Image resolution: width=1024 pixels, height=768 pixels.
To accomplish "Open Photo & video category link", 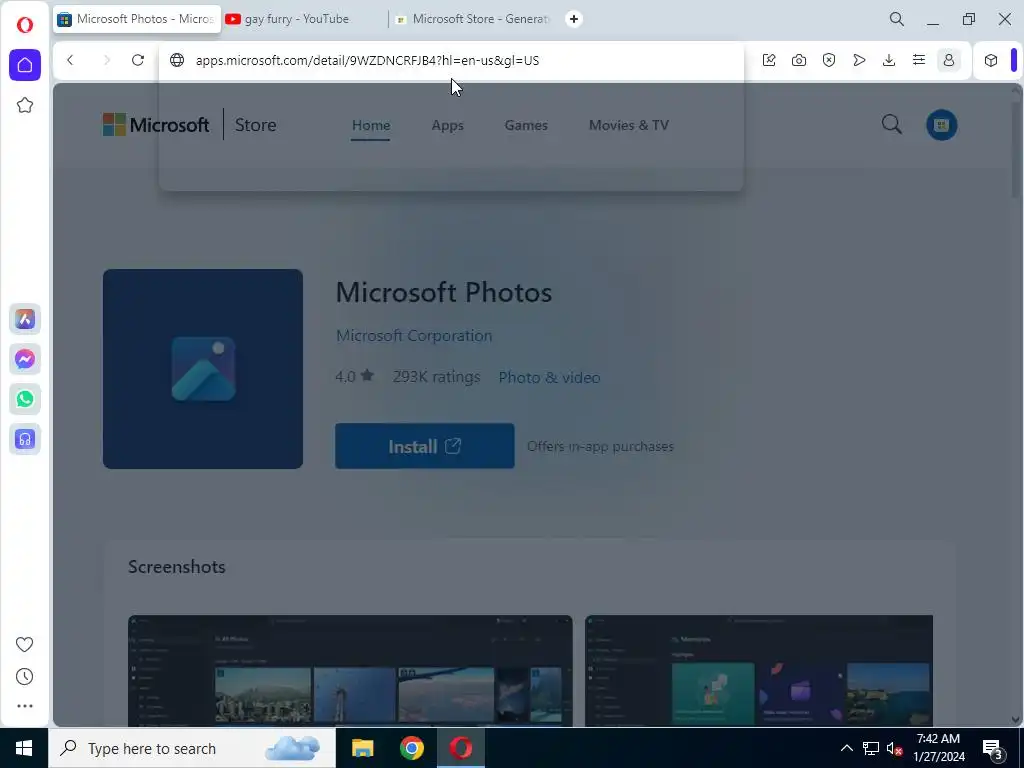I will 549,377.
